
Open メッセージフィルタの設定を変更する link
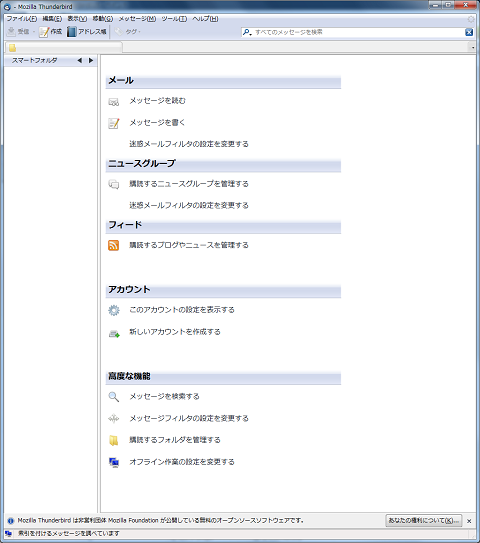[189, 418]
